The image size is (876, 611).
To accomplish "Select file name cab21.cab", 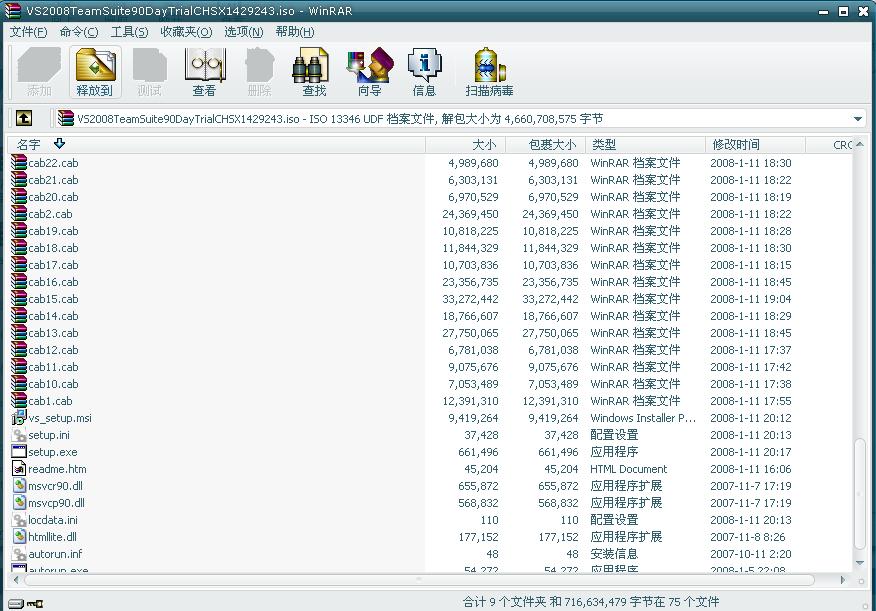I will tap(53, 180).
